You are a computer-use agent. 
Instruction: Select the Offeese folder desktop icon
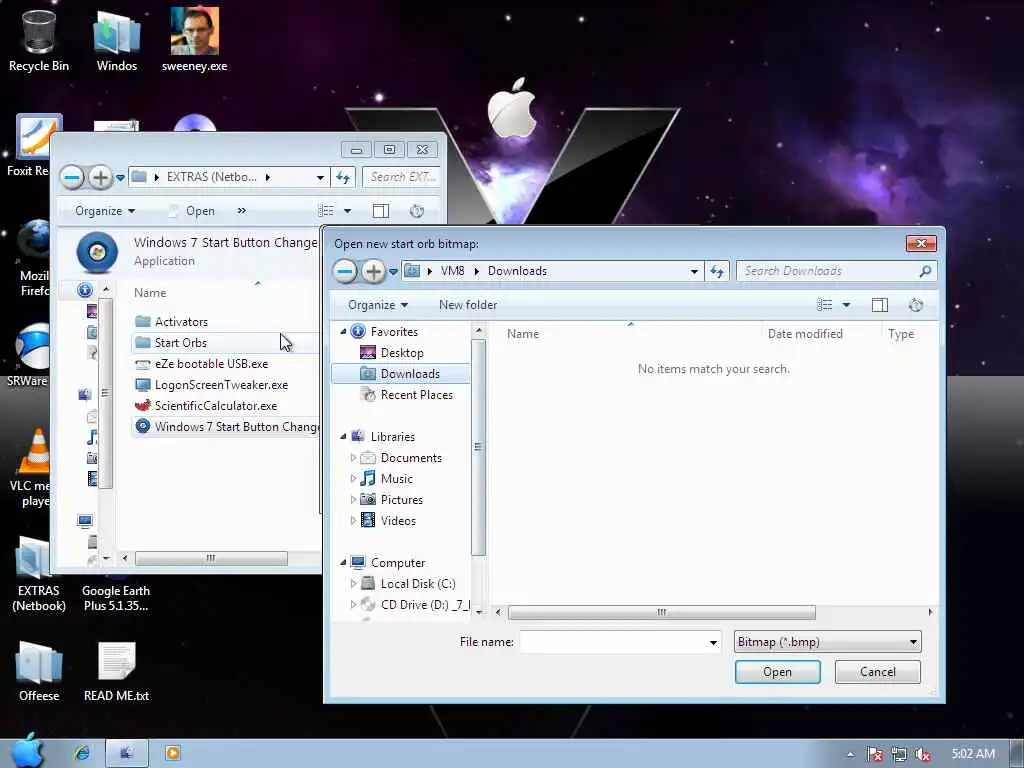(39, 671)
